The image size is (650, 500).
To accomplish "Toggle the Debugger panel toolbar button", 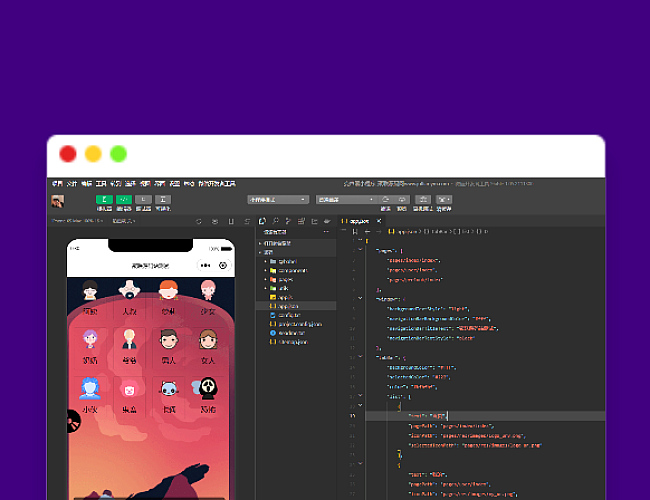I will tap(144, 199).
